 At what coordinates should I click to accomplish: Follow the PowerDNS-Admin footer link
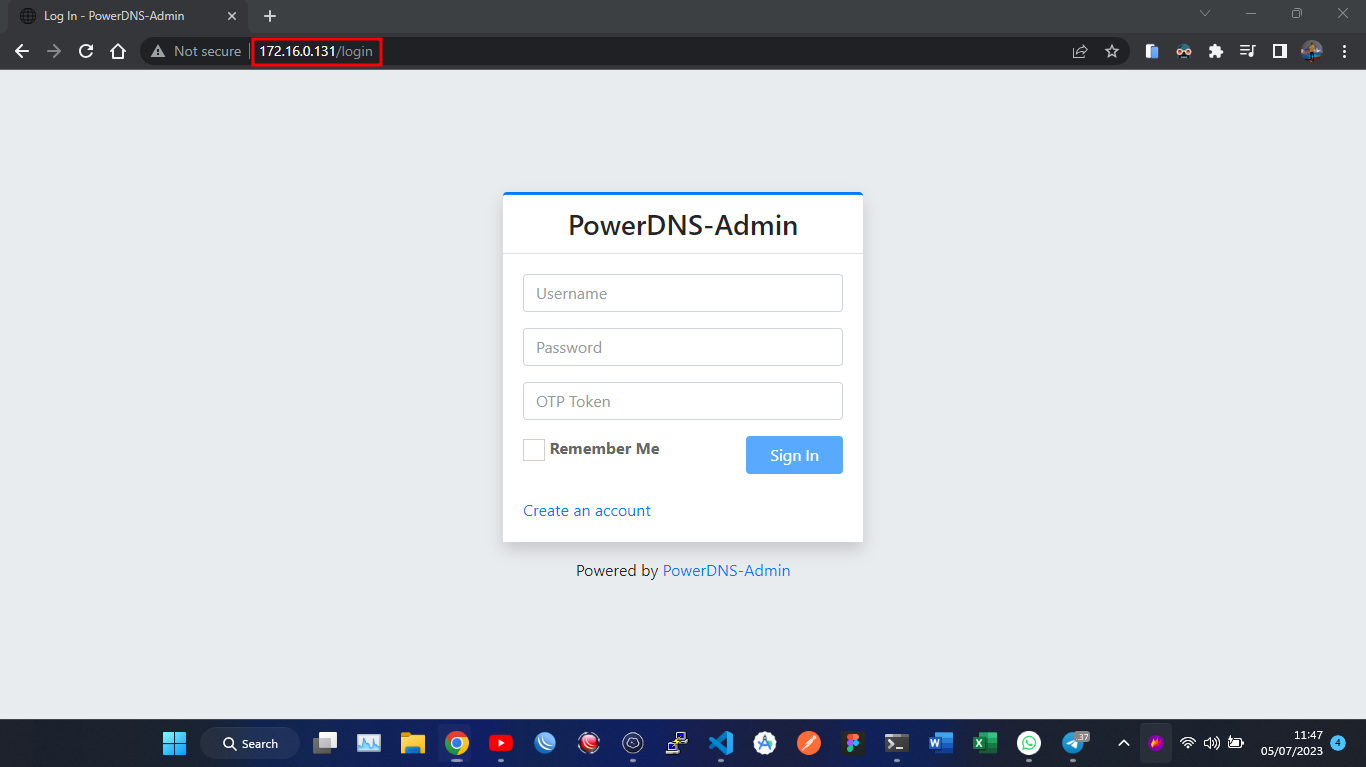point(726,571)
